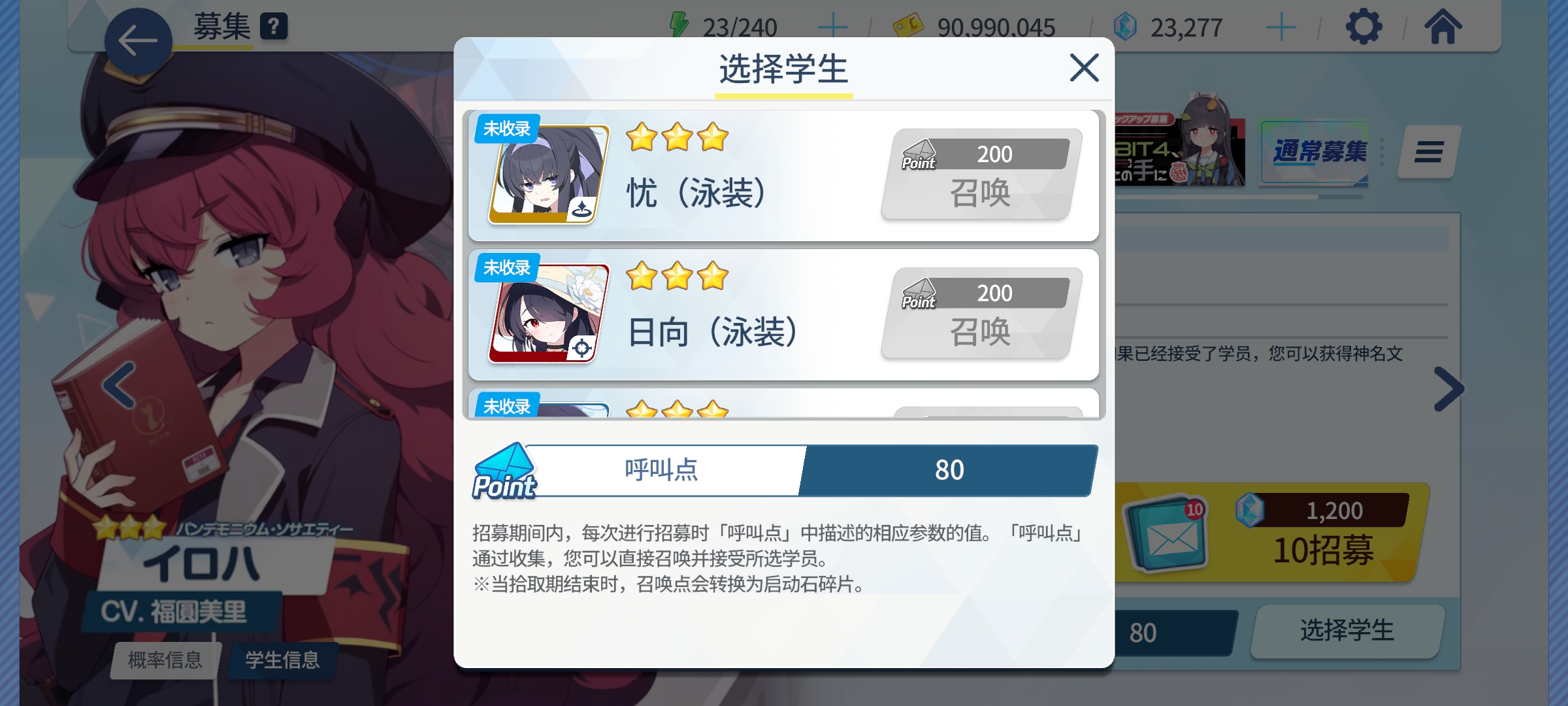1568x706 pixels.
Task: Open 概率信息 rate information
Action: (x=165, y=660)
